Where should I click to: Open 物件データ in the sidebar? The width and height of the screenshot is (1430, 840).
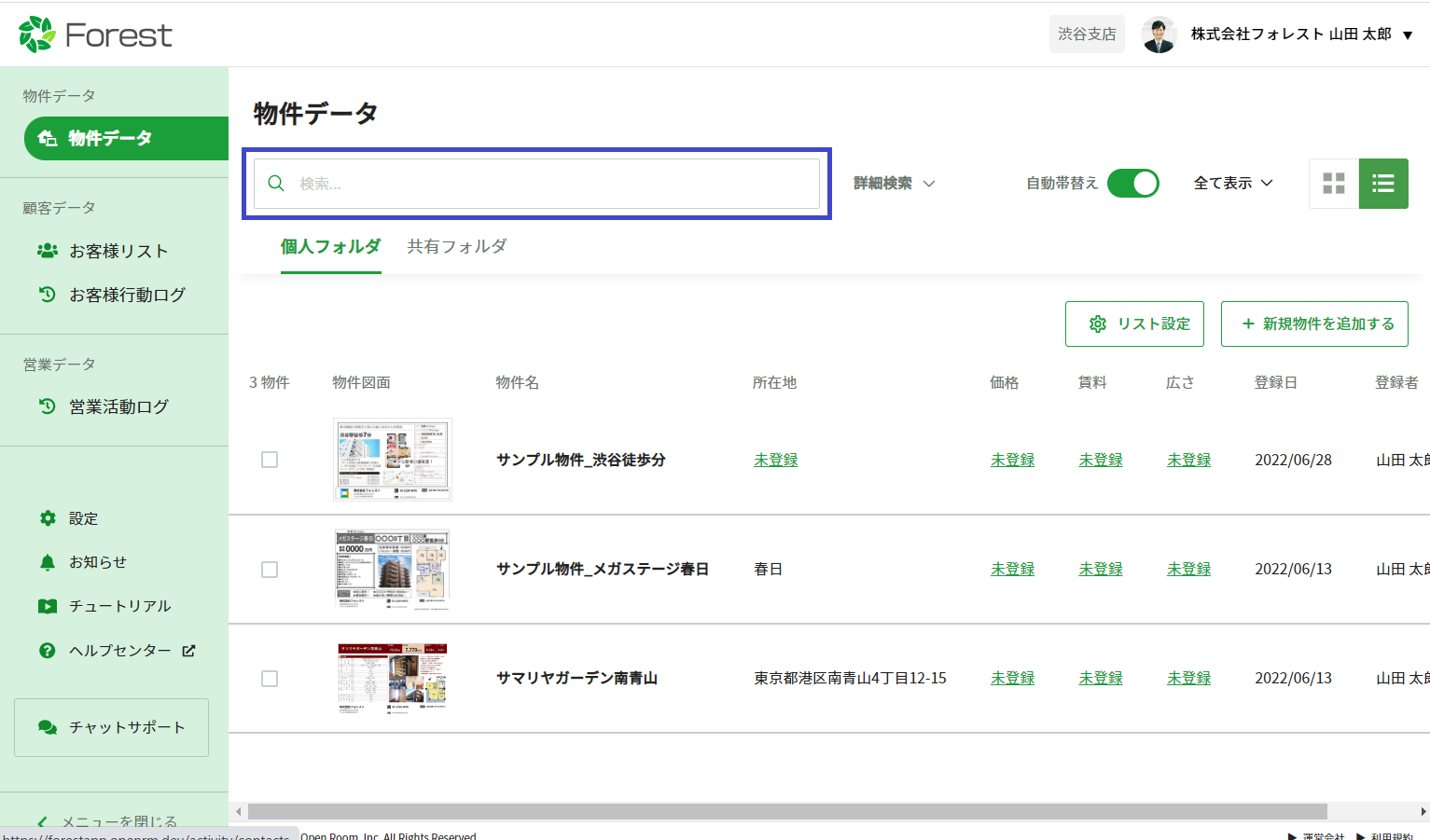[126, 138]
